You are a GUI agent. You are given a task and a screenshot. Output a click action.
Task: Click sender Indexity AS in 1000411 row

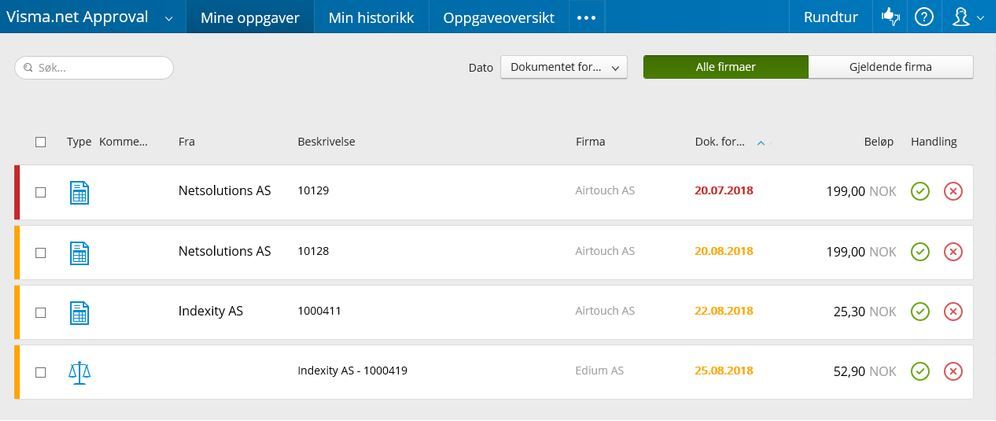[210, 311]
